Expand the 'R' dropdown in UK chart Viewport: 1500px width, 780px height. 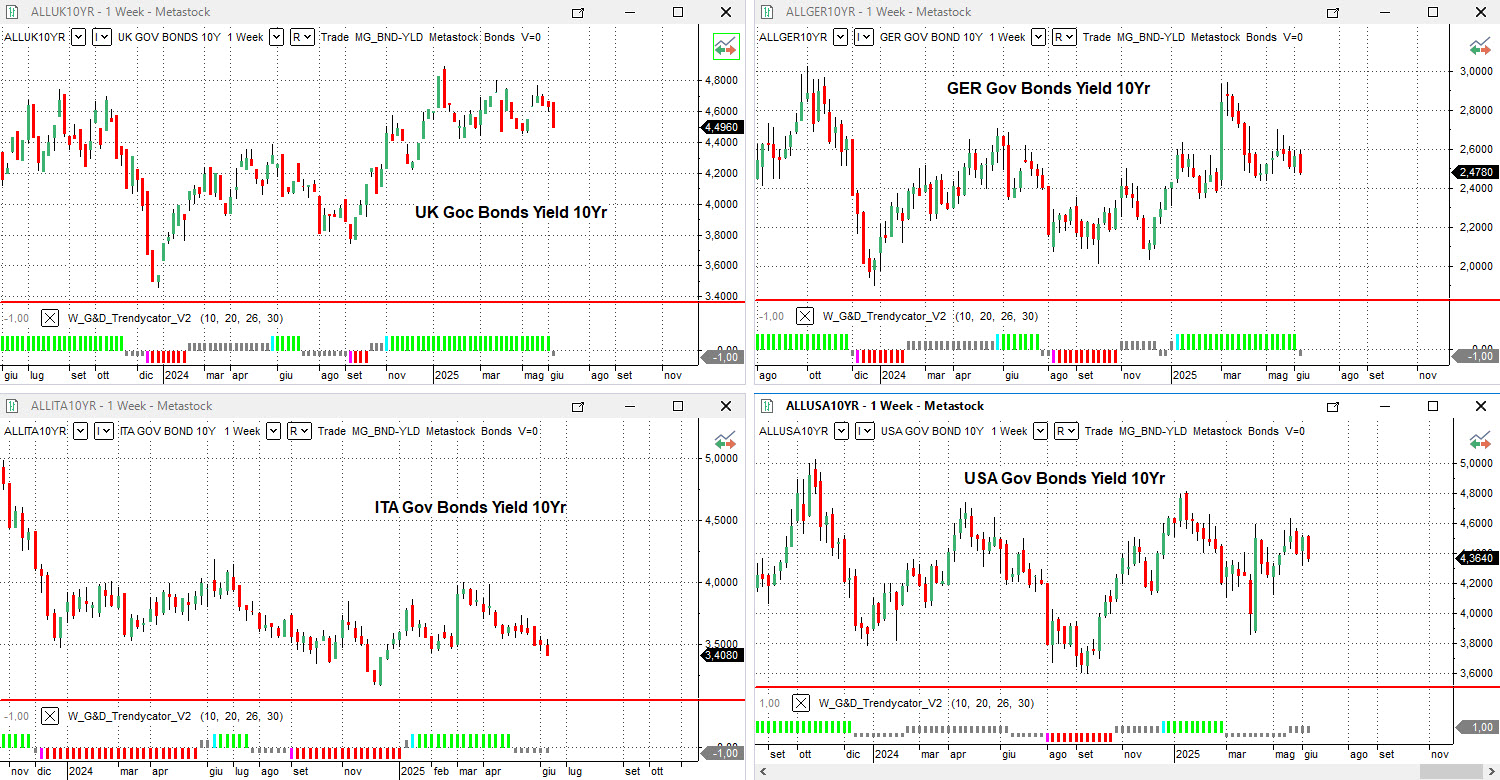point(303,37)
